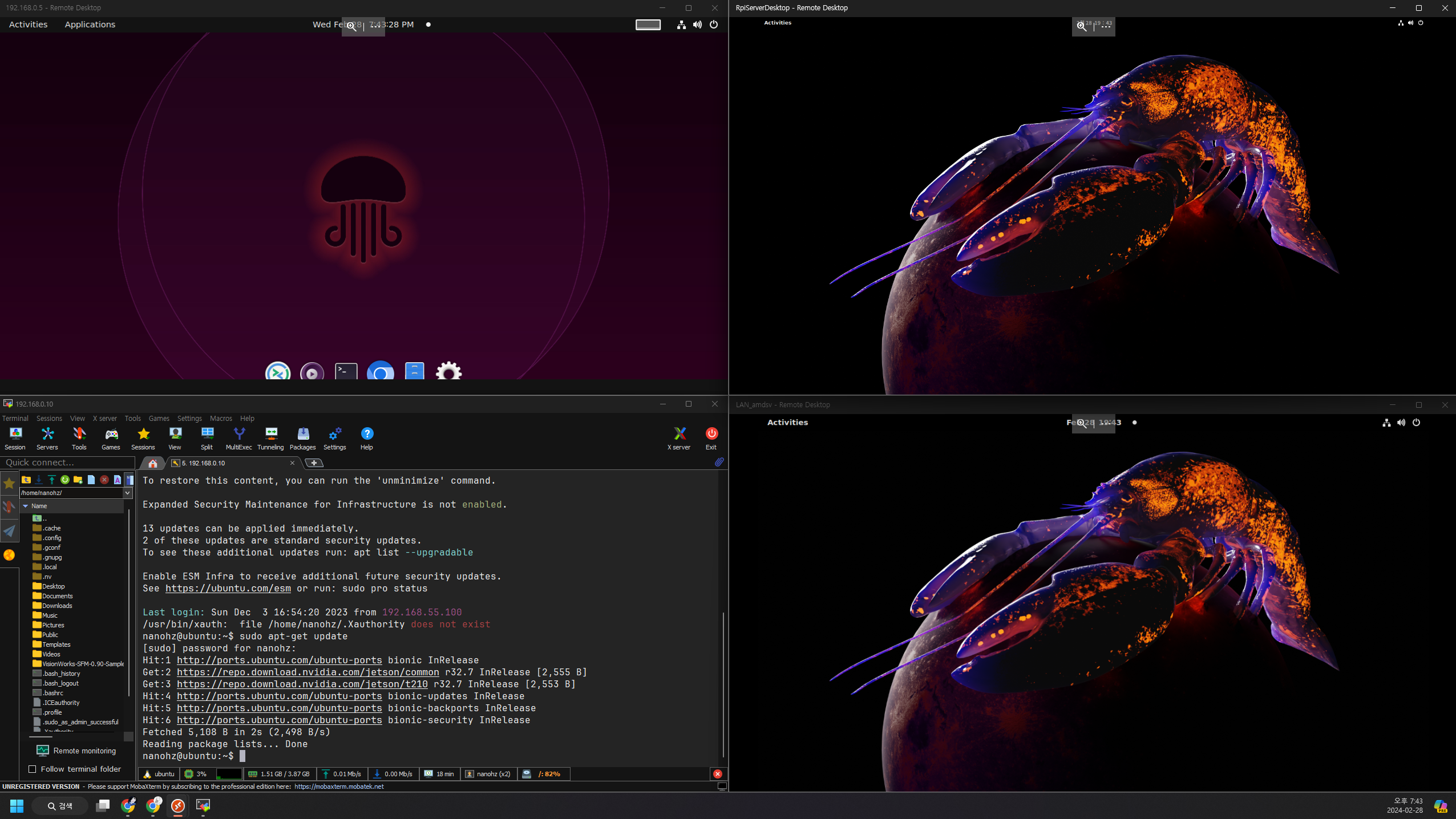The height and width of the screenshot is (819, 1456).
Task: Open the mobaxterm.mobatek.net link
Action: (339, 786)
